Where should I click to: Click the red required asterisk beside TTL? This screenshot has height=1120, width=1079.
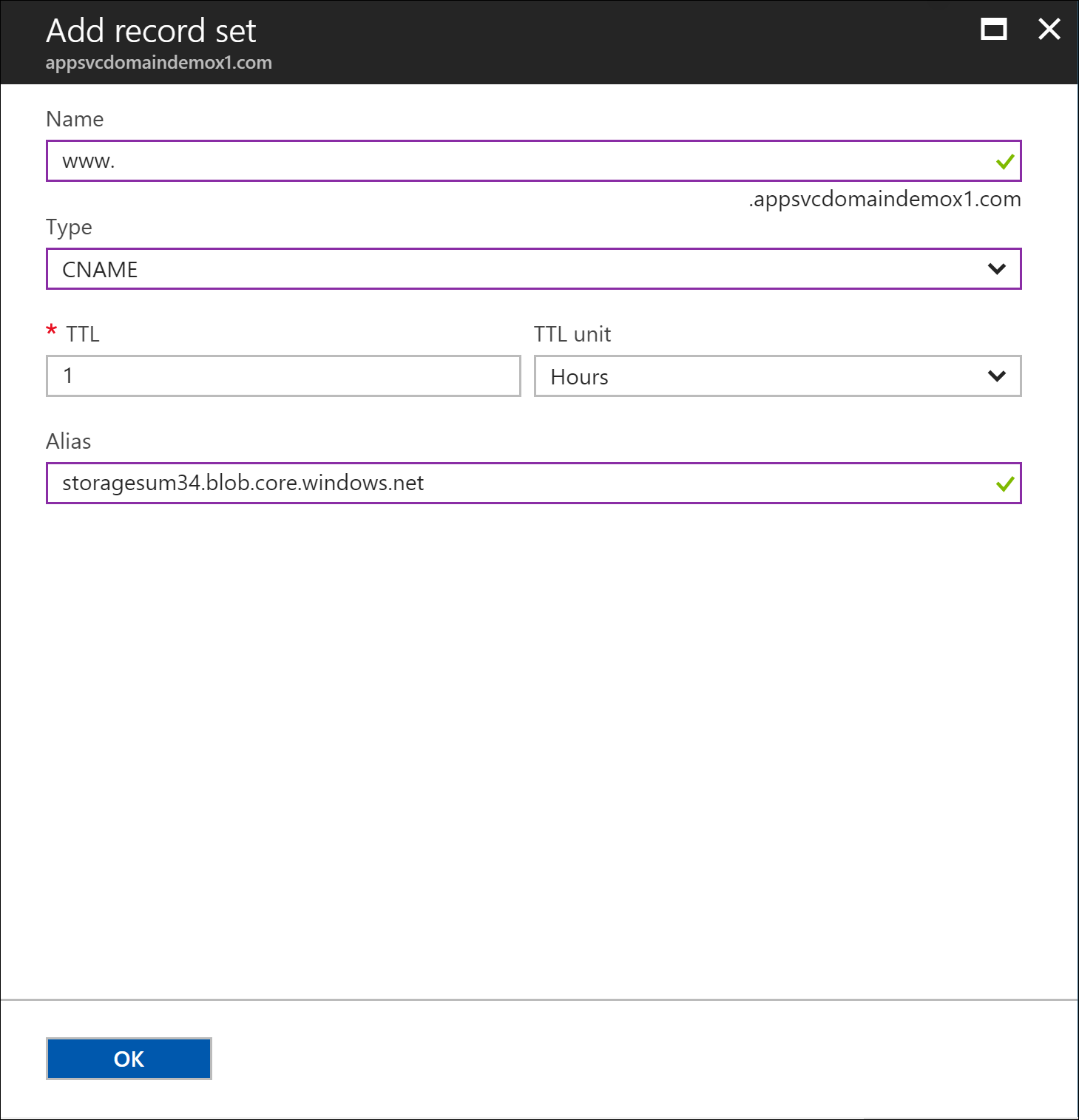point(51,330)
